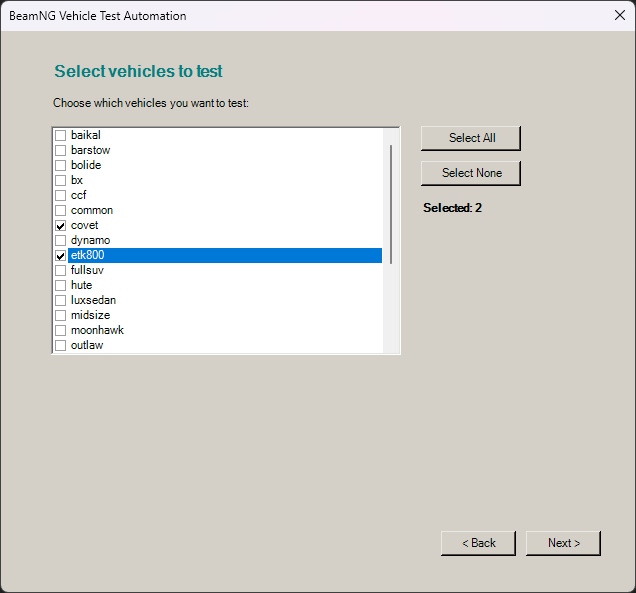Select the 'dynamo' list row text
The image size is (636, 593).
point(90,240)
